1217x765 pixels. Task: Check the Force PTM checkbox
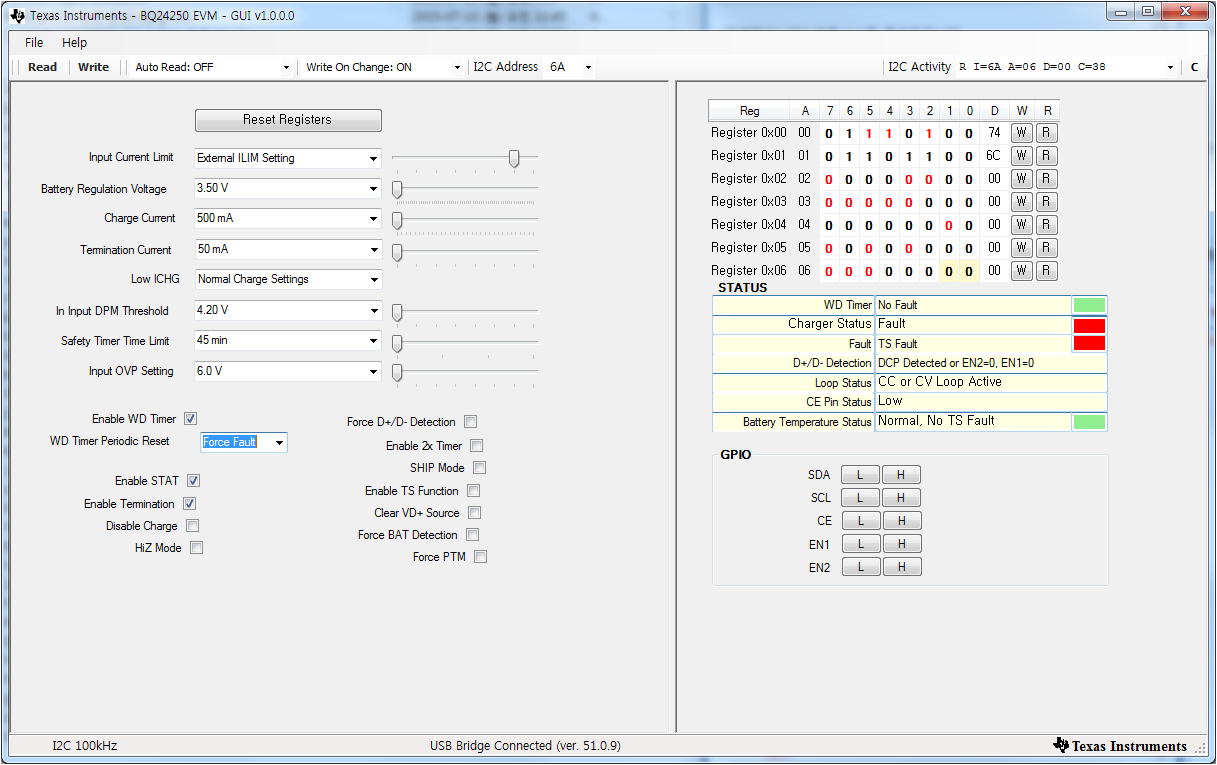click(x=480, y=557)
